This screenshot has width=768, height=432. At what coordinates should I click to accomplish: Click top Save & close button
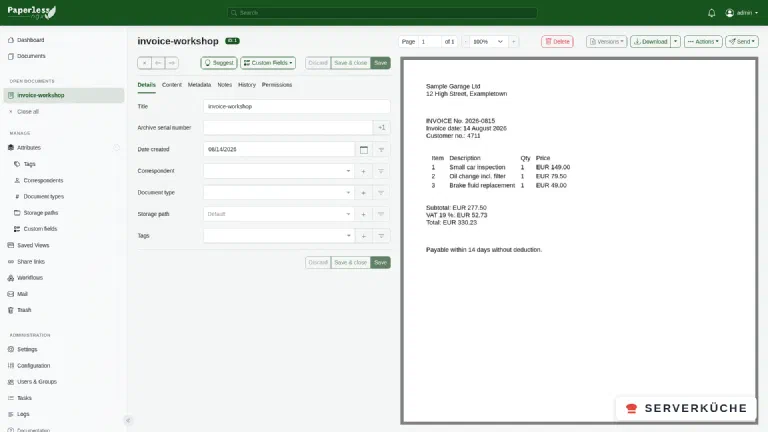tap(350, 63)
